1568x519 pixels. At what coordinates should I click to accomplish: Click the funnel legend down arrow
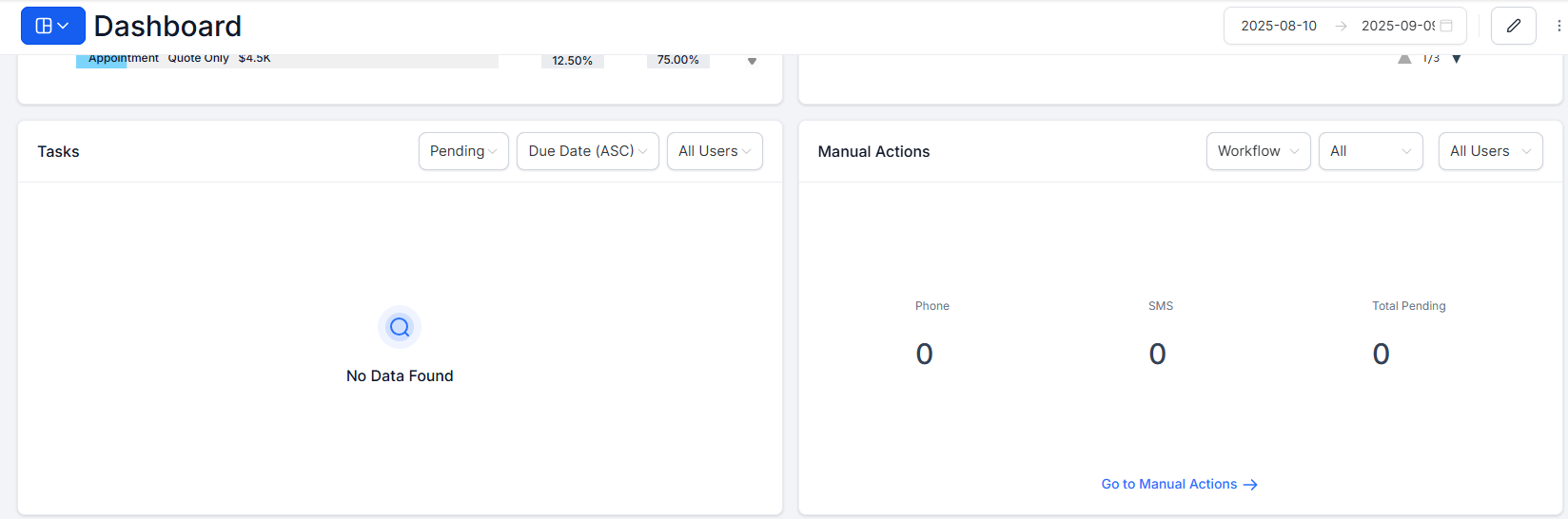click(x=752, y=61)
